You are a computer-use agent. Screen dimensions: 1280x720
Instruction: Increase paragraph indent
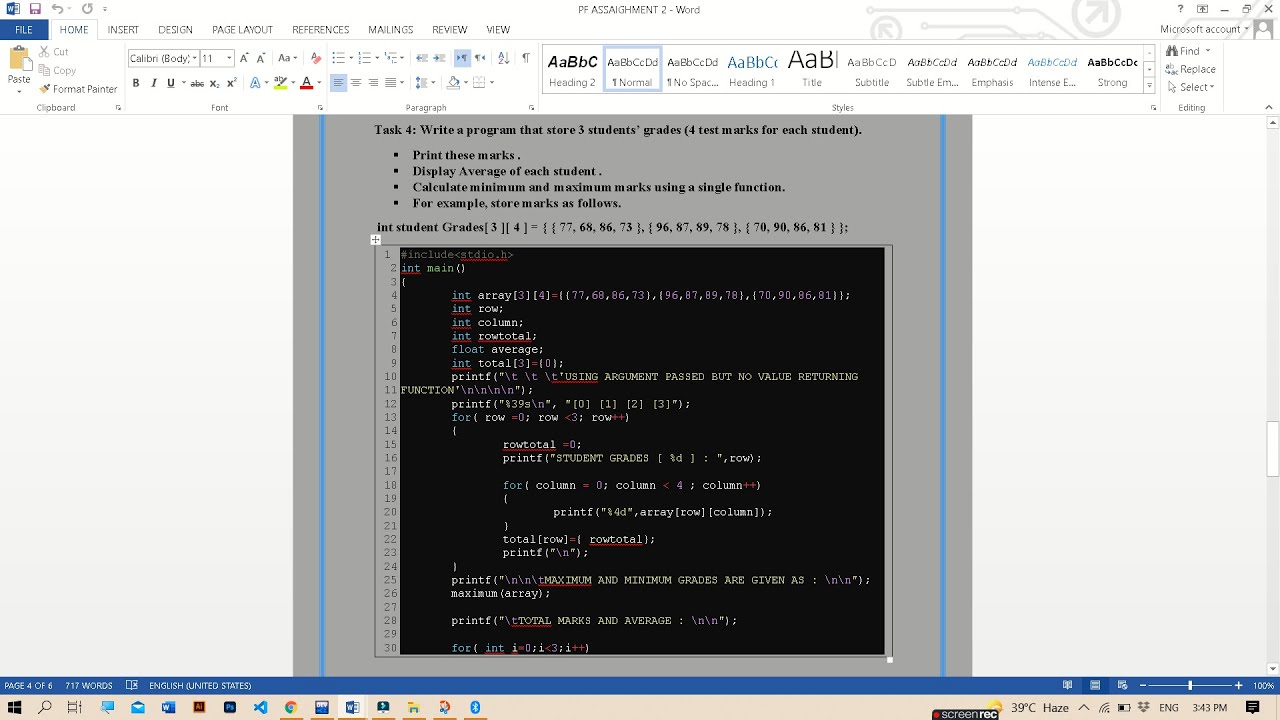(x=440, y=58)
